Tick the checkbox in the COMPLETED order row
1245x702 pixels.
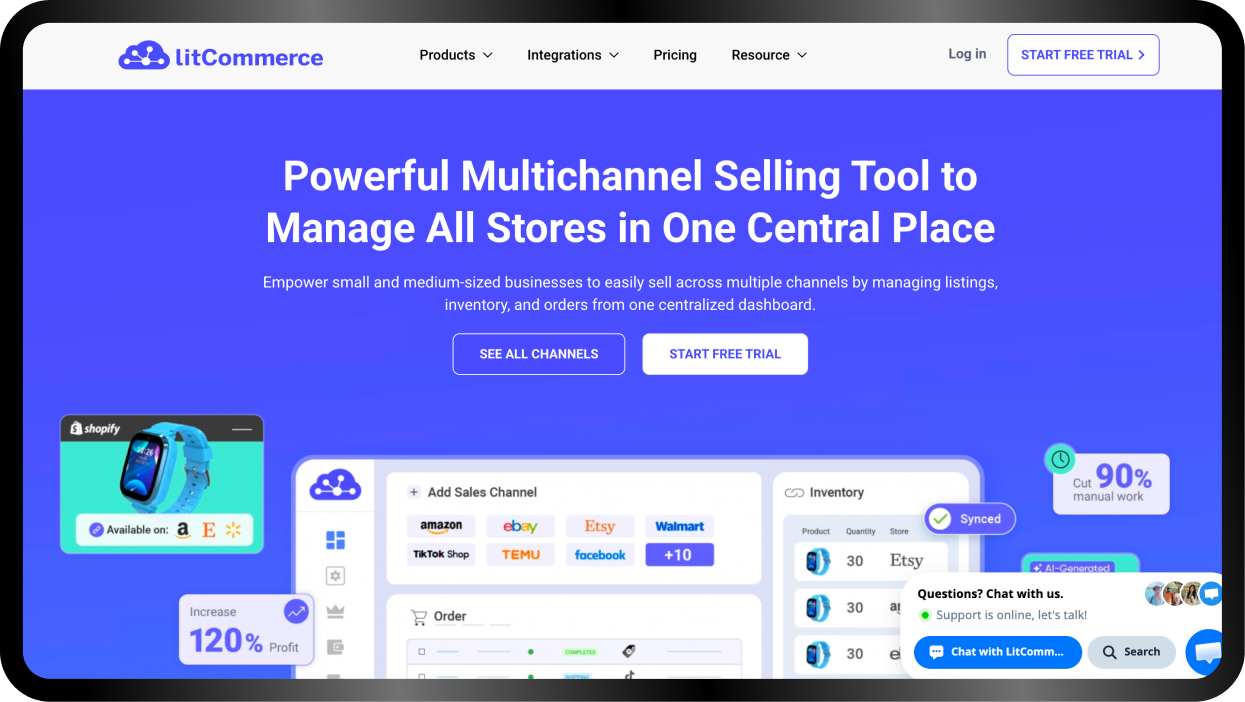422,651
